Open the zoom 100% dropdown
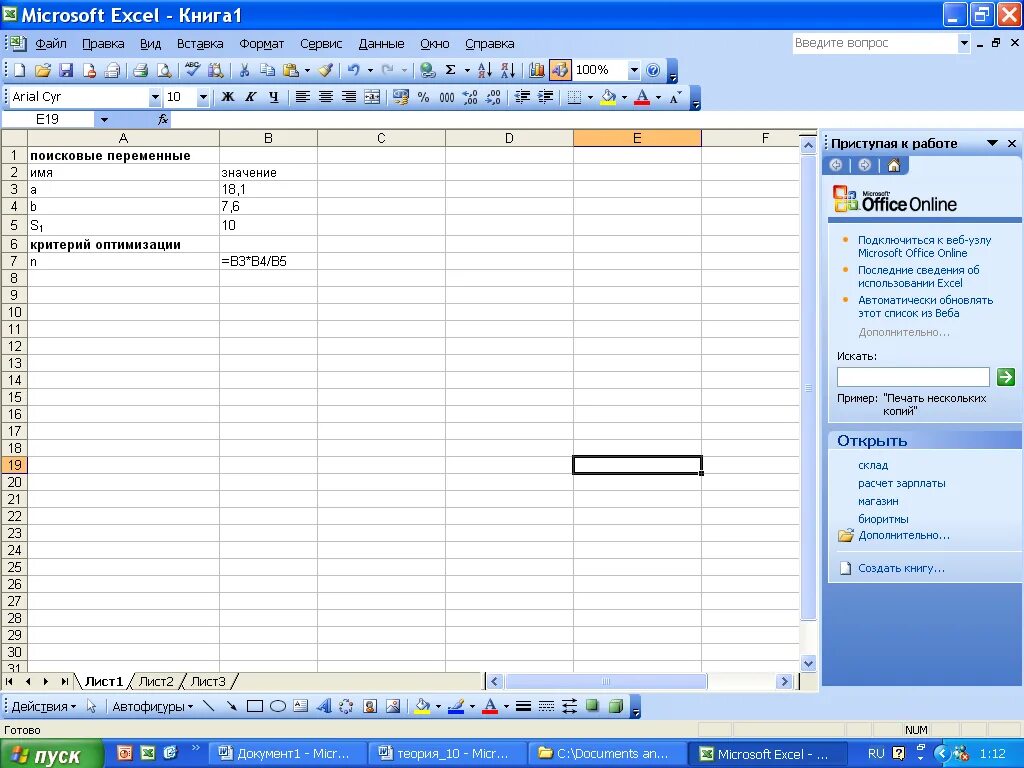 (x=633, y=70)
